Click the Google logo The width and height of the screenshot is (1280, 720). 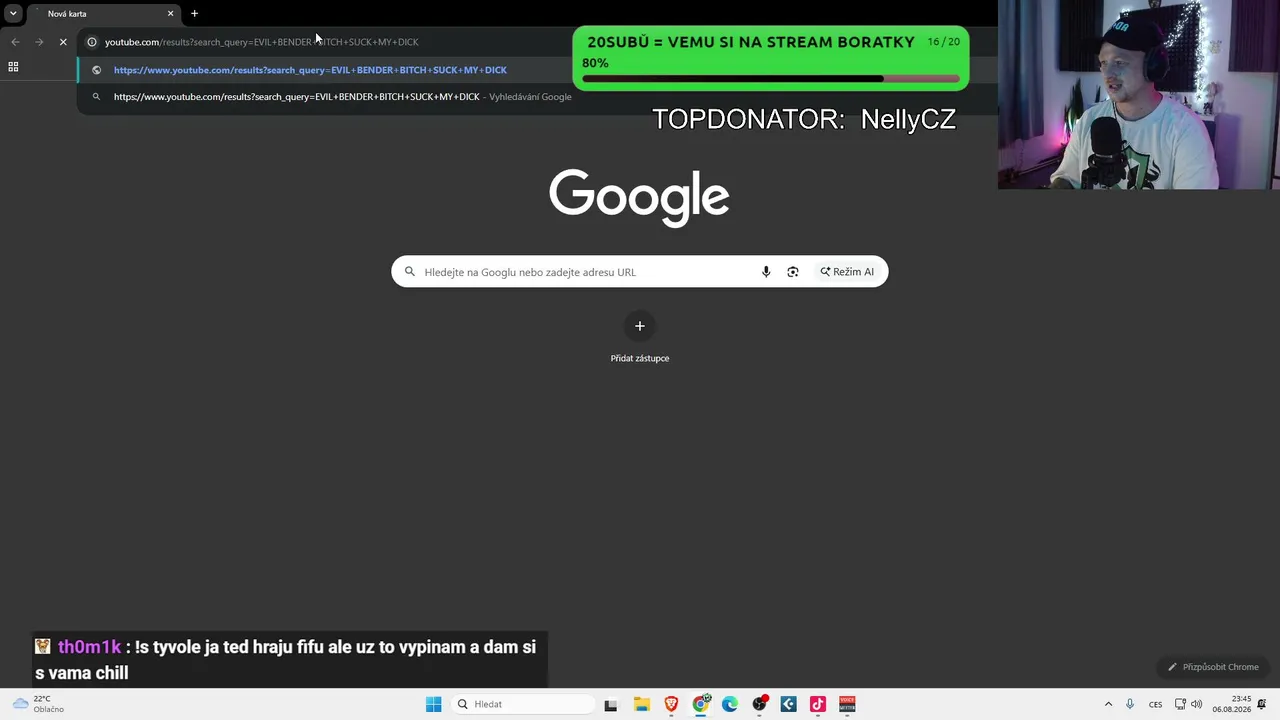(639, 197)
